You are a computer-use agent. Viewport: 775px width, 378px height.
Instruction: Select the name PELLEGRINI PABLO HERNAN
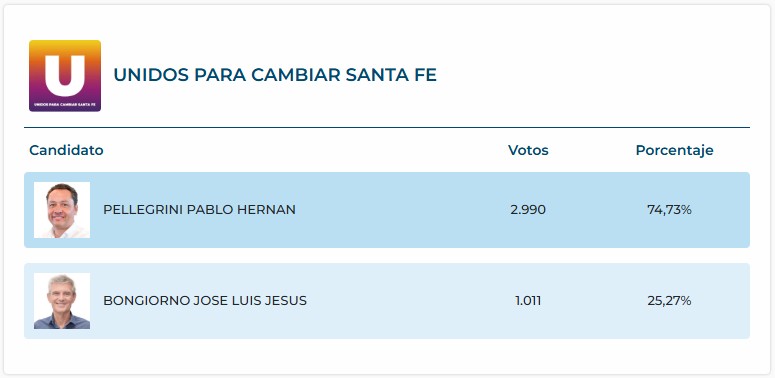(x=199, y=210)
